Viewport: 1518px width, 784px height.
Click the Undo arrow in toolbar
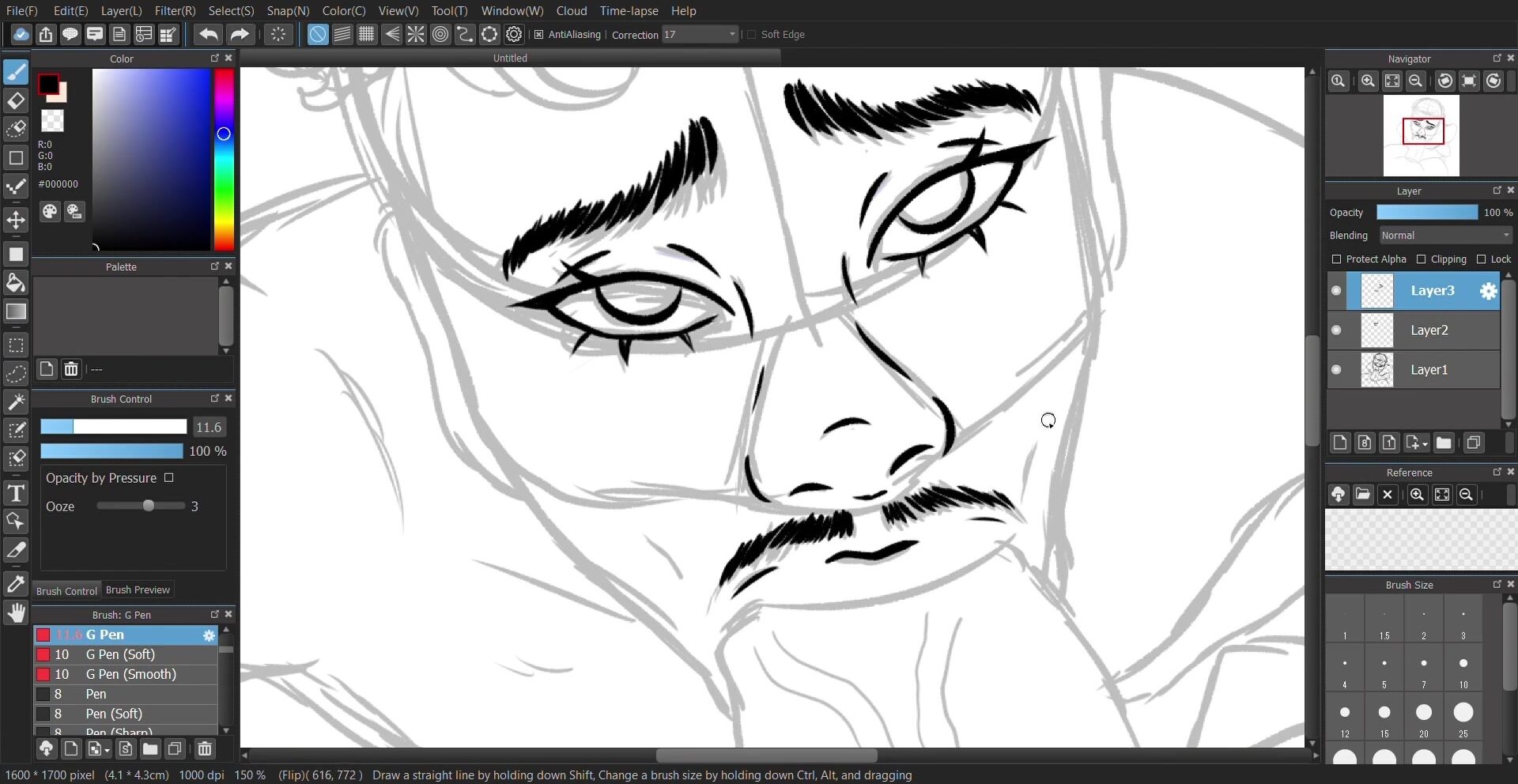tap(209, 35)
